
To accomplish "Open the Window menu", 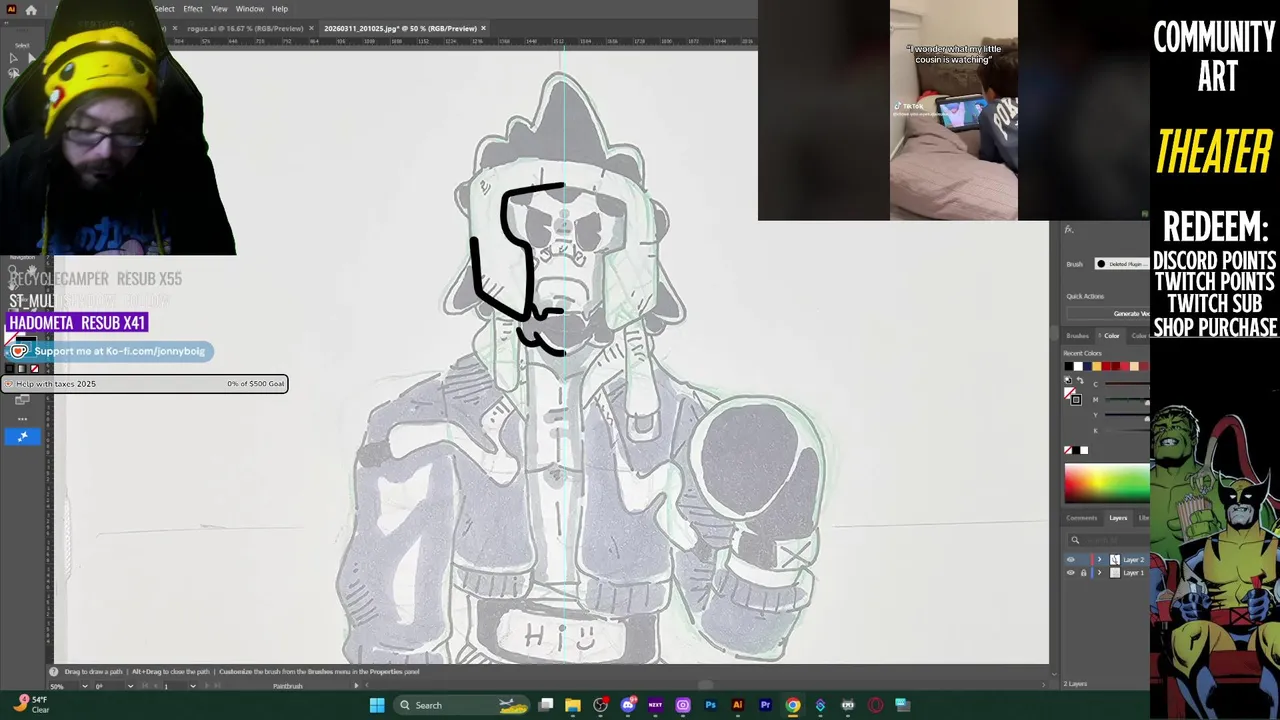I will 250,9.
